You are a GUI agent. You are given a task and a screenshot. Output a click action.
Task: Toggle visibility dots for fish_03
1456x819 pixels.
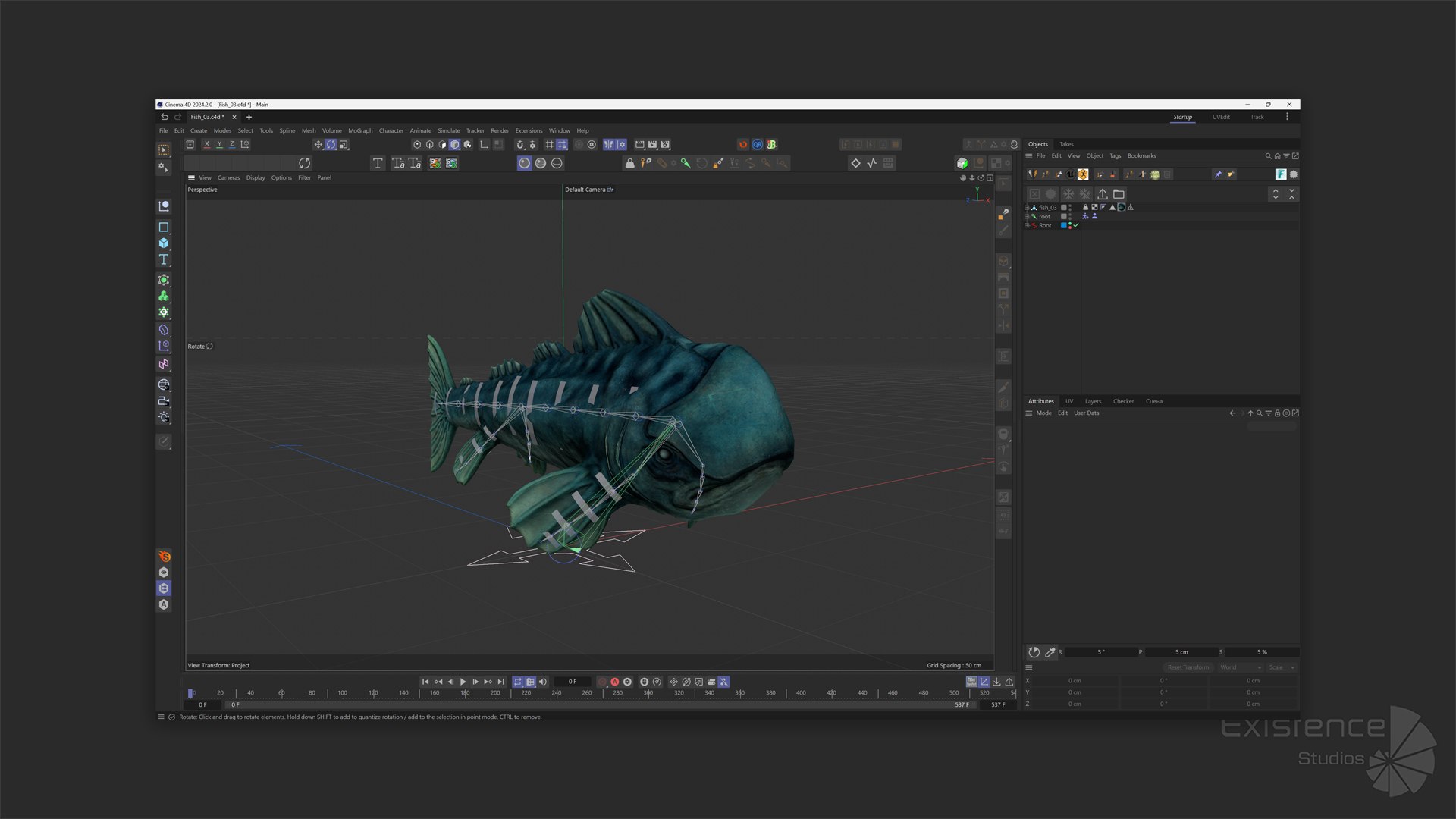pos(1070,207)
